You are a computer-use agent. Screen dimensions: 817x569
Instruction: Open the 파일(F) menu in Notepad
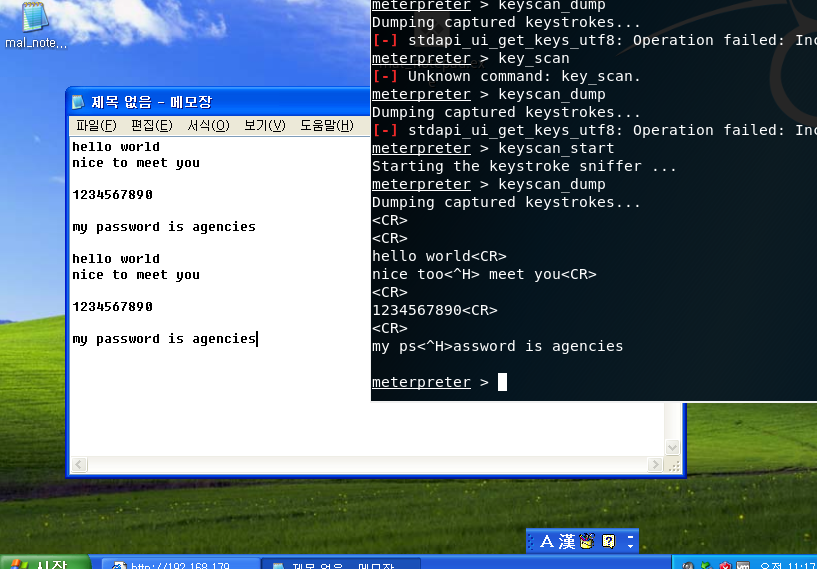(x=96, y=126)
